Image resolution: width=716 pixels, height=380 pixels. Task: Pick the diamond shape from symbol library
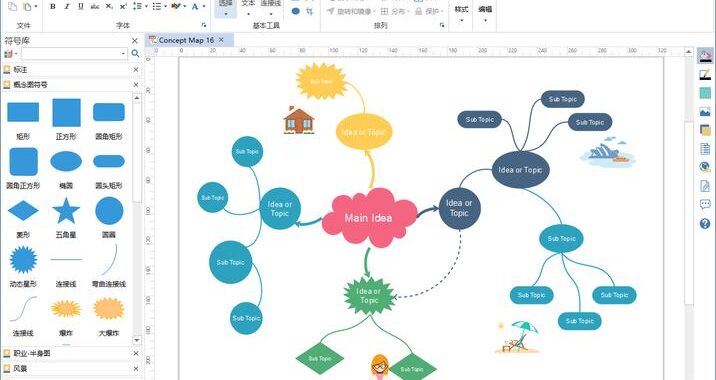point(23,211)
